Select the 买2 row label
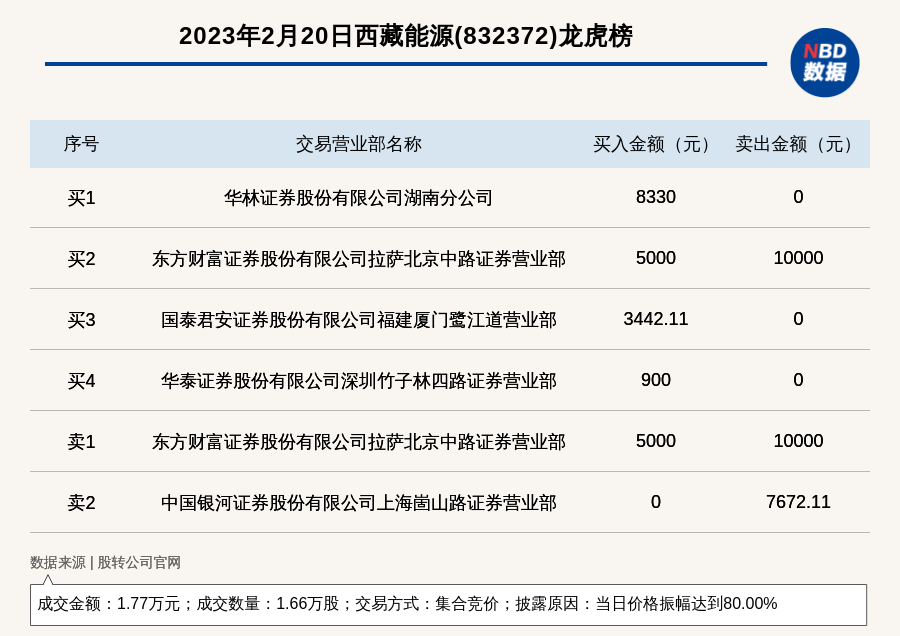900x636 pixels. point(81,259)
